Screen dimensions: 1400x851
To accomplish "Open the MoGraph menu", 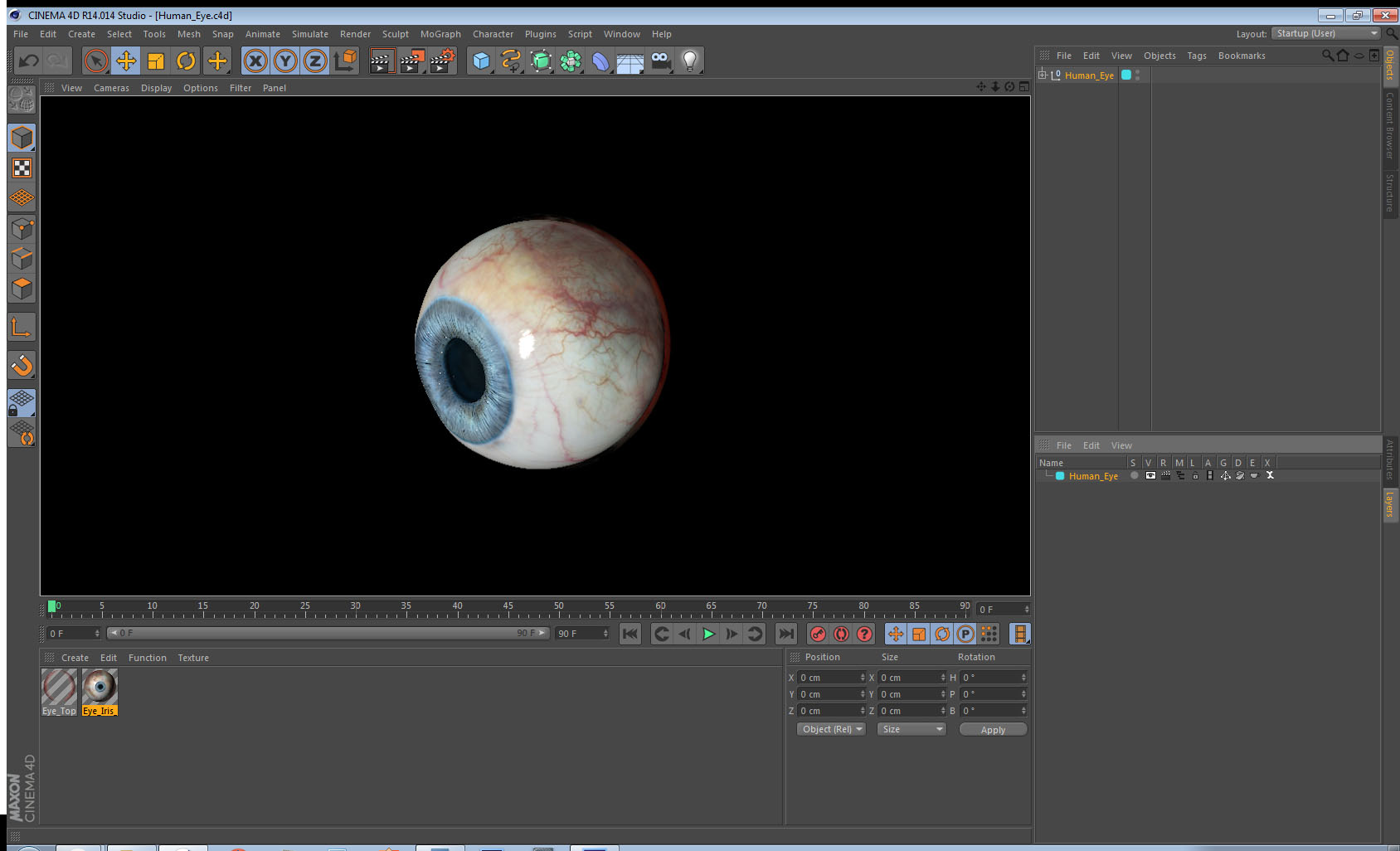I will point(440,34).
